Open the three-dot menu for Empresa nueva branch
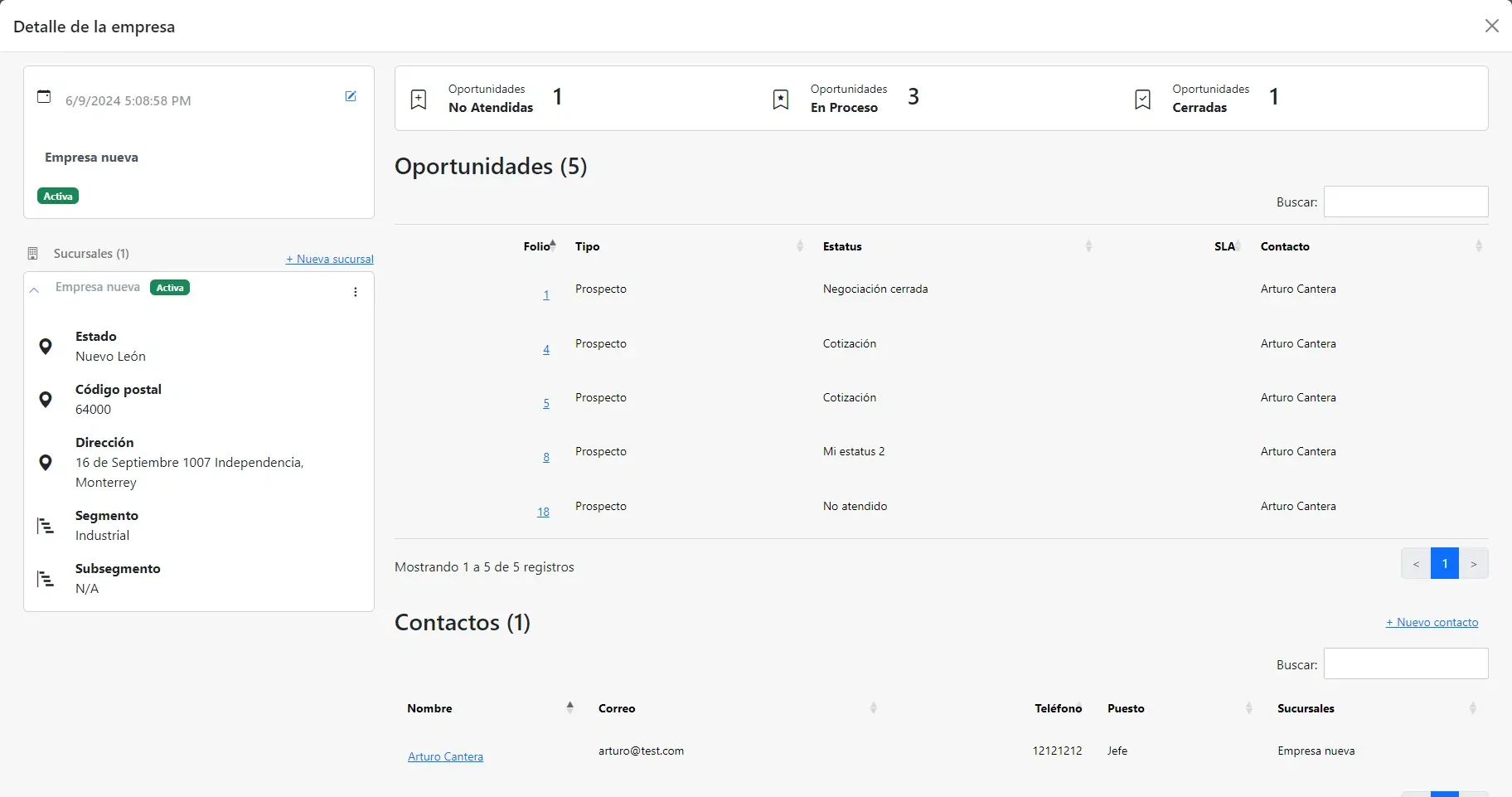 click(356, 292)
